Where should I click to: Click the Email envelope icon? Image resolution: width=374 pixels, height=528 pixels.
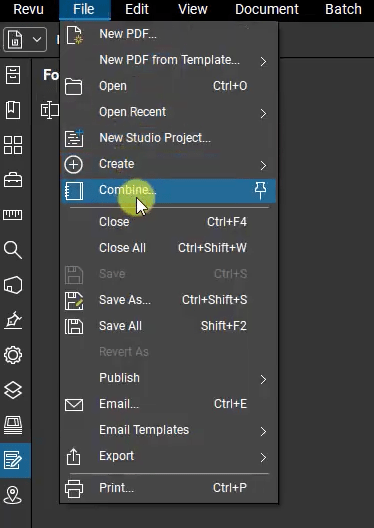pos(74,405)
